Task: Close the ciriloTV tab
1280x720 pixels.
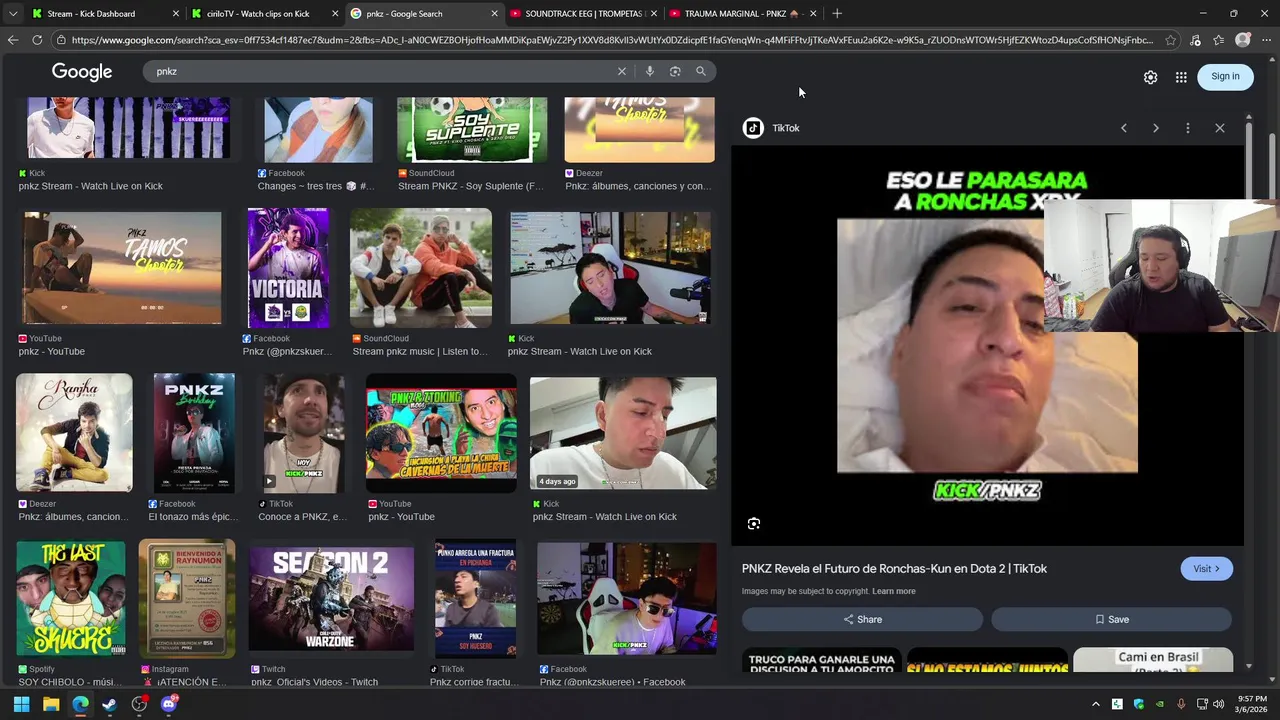Action: pyautogui.click(x=335, y=14)
